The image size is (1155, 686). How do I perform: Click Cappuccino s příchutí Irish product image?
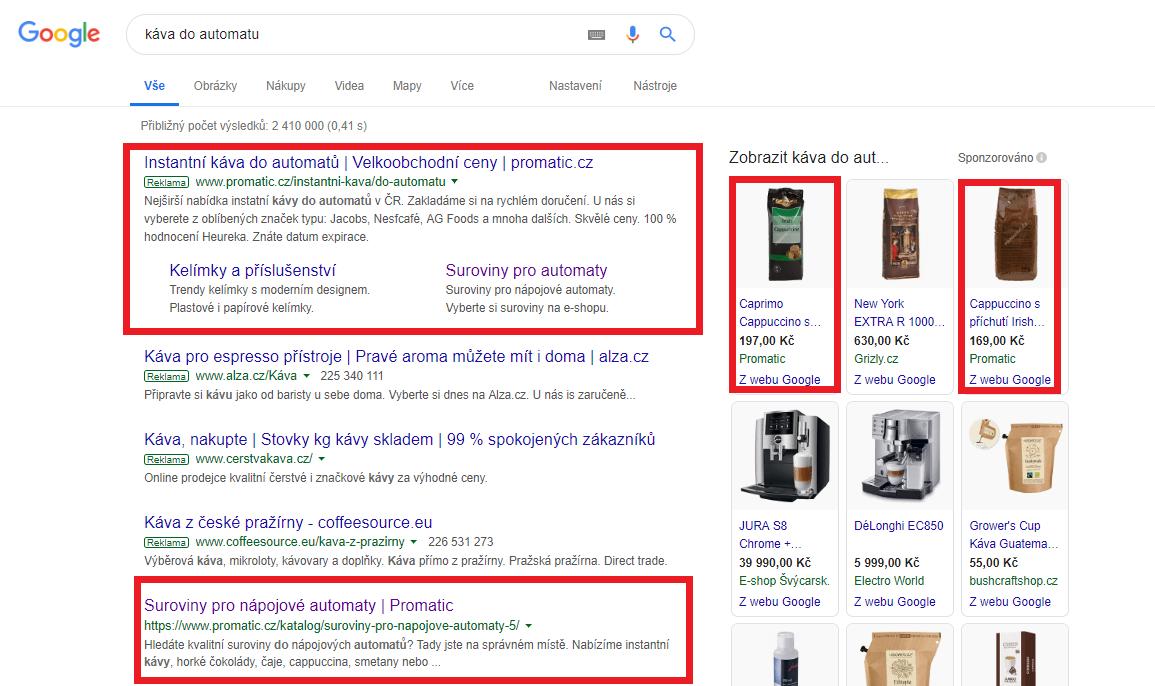point(1015,234)
